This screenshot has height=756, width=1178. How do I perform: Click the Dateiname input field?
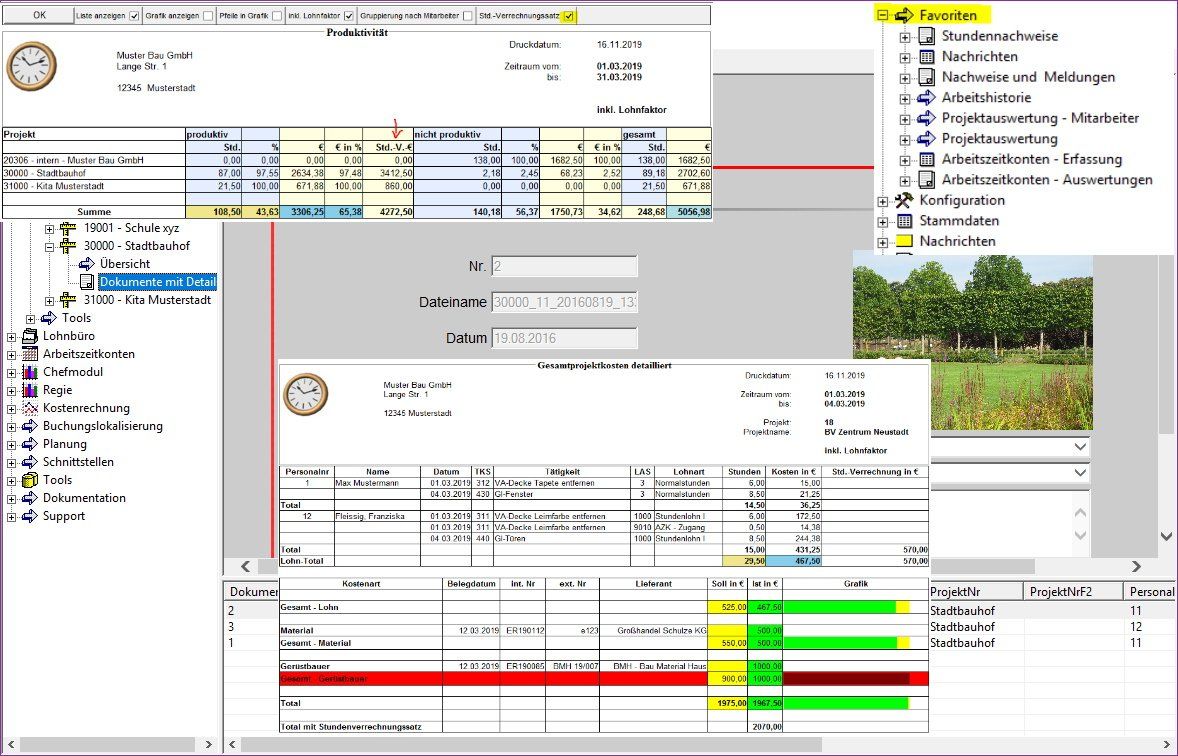coord(564,302)
